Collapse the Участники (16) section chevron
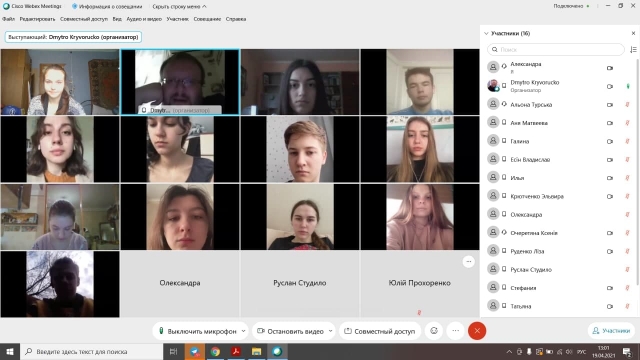Viewport: 640px width, 360px height. click(x=486, y=33)
